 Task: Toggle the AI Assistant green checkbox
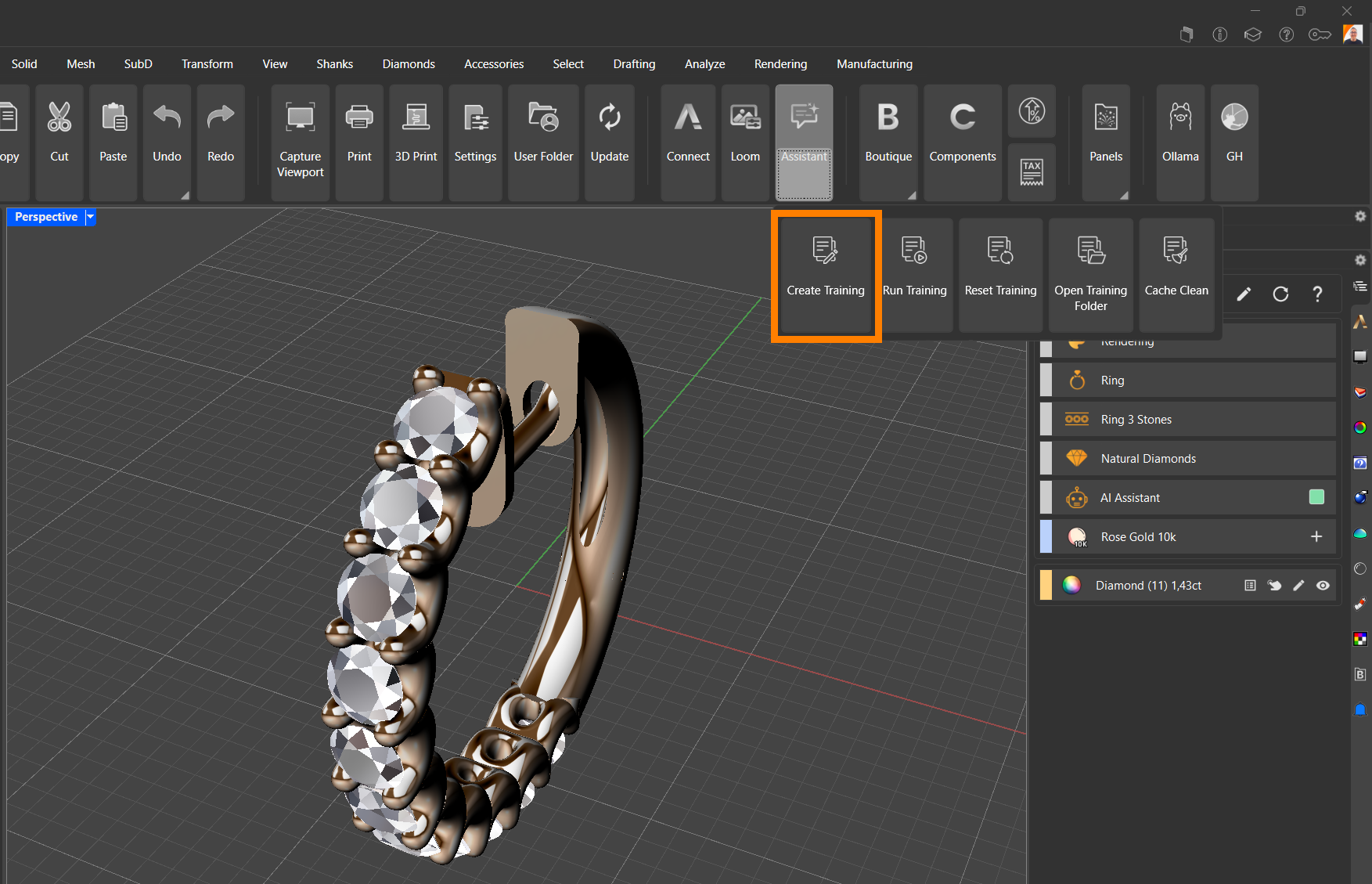coord(1316,497)
